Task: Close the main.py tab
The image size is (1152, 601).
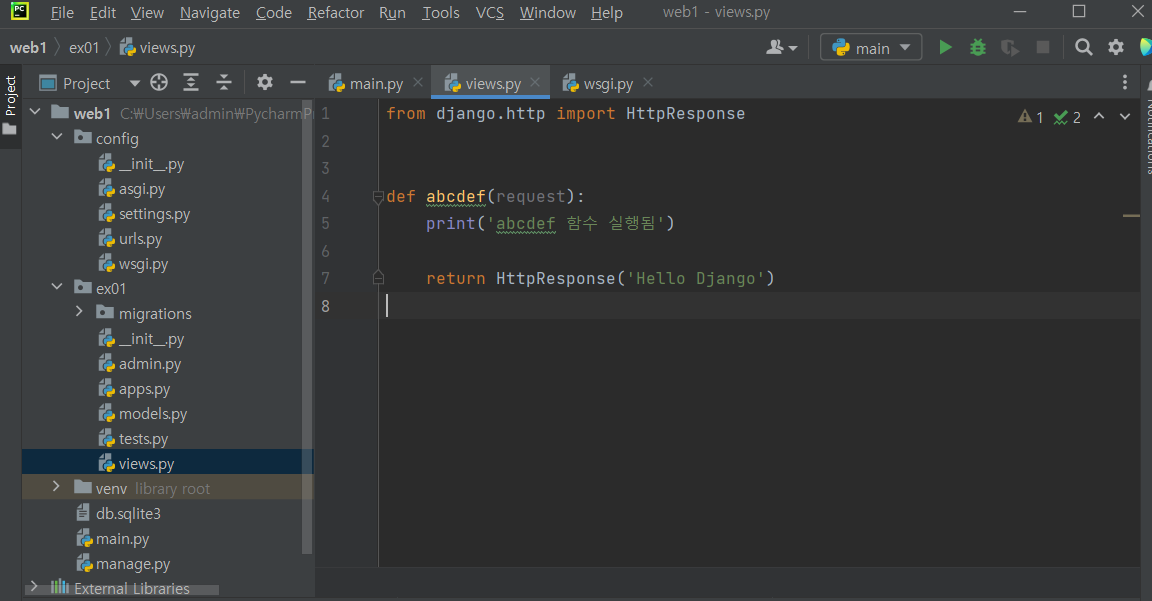Action: pyautogui.click(x=418, y=82)
